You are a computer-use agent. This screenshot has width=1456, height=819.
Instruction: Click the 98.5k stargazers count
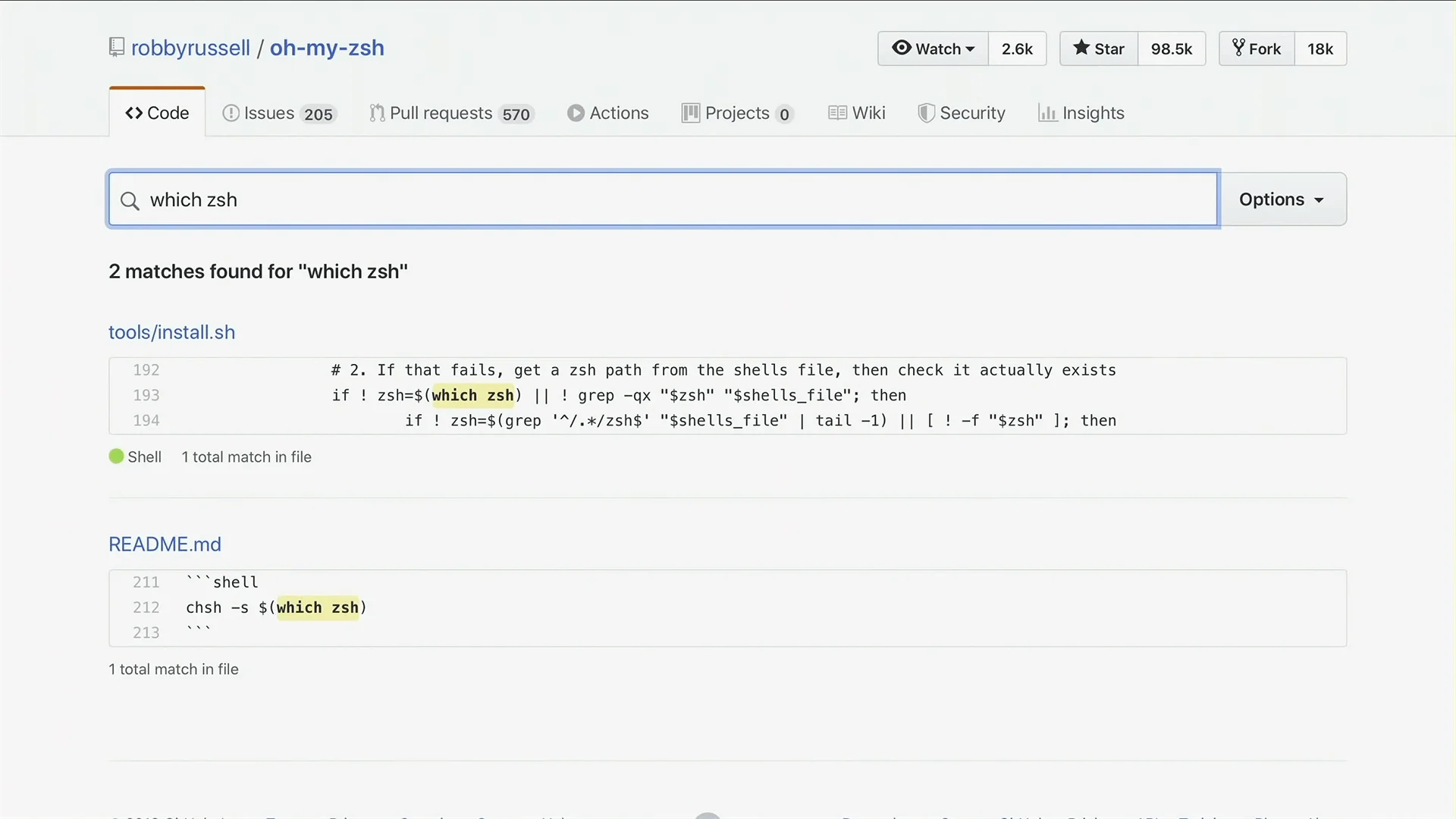point(1171,49)
